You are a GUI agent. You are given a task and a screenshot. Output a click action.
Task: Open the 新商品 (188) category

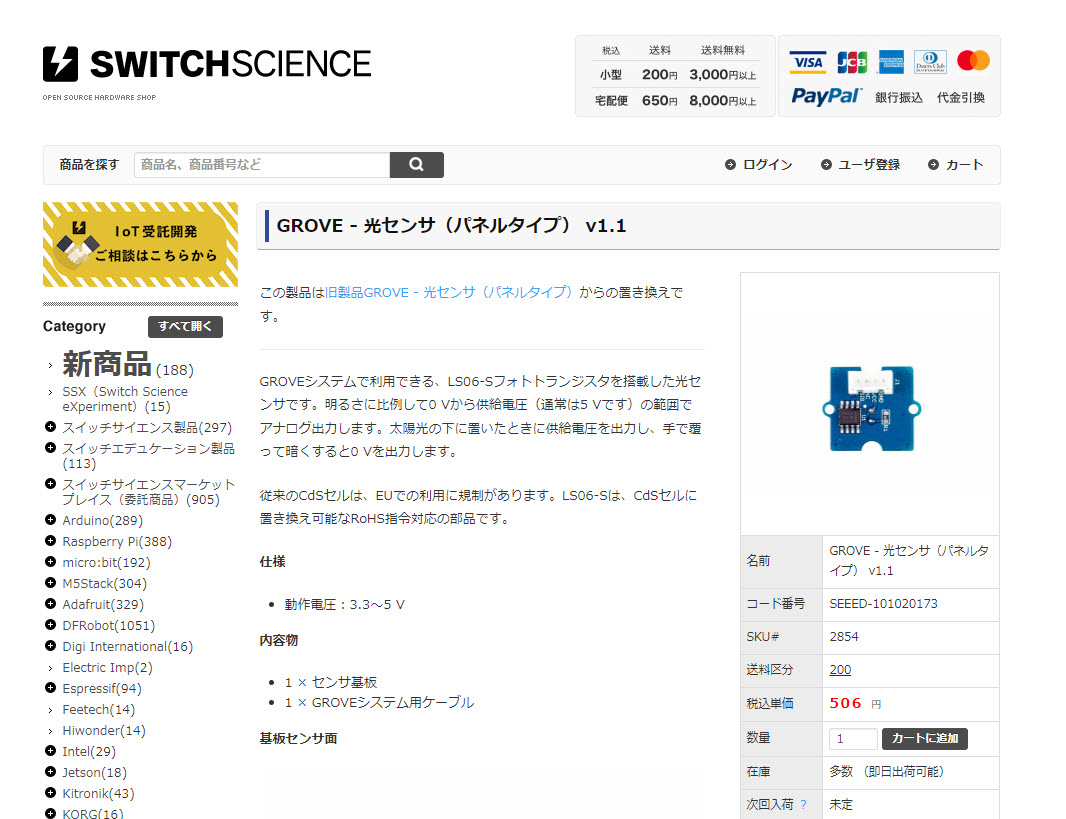128,364
